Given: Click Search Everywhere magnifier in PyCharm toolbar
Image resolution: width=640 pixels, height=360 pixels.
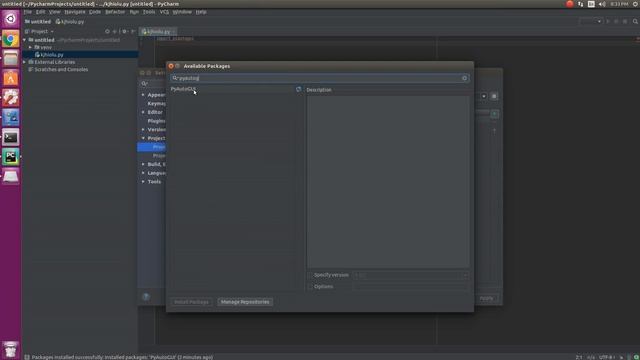Looking at the screenshot, I should point(635,21).
